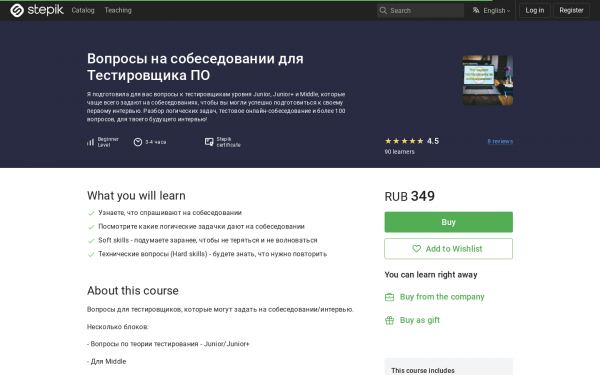Viewport: 600px width, 375px height.
Task: Click the Register button
Action: 571,10
